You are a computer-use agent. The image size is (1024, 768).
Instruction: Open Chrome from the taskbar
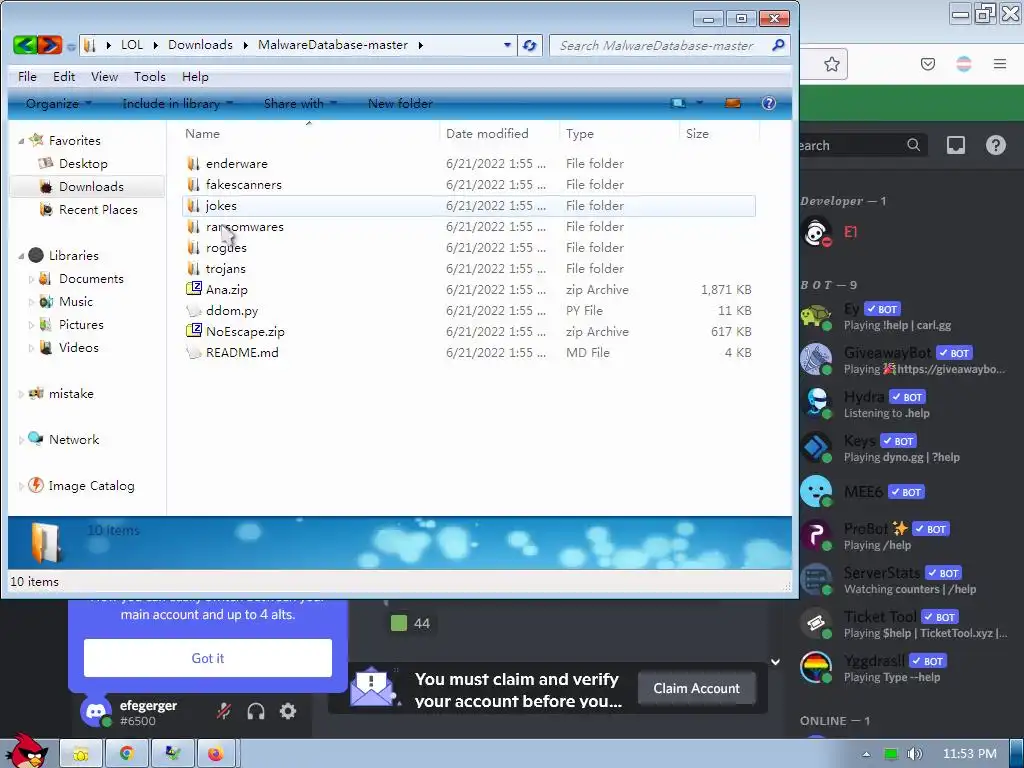click(127, 754)
